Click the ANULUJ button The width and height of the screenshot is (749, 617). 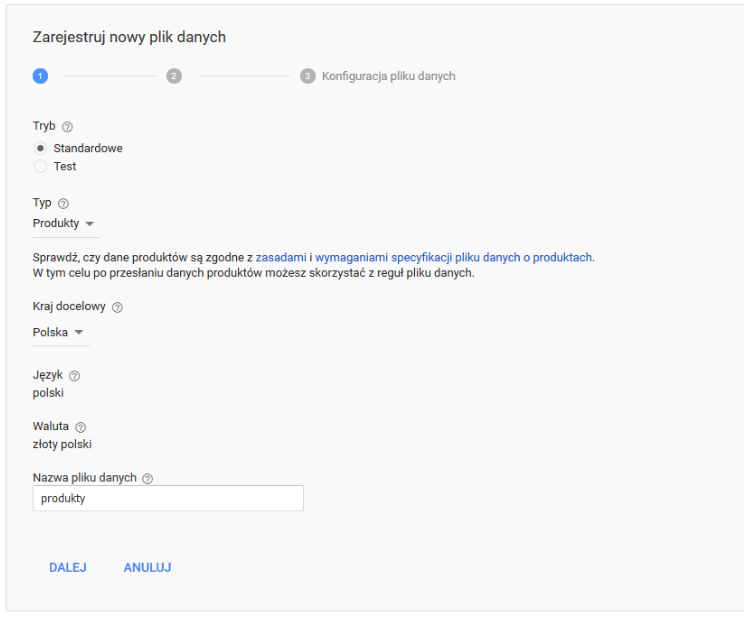(x=147, y=567)
